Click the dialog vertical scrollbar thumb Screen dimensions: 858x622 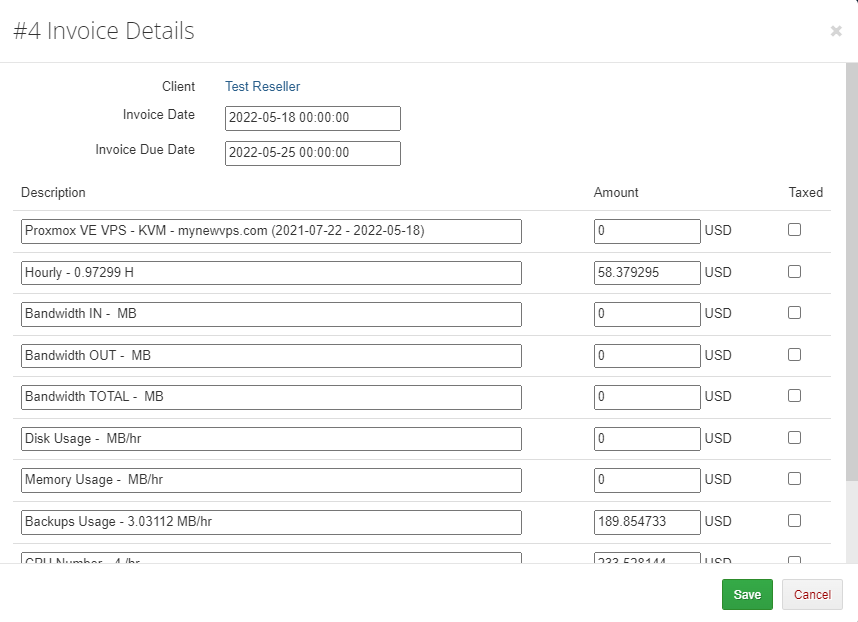click(851, 272)
